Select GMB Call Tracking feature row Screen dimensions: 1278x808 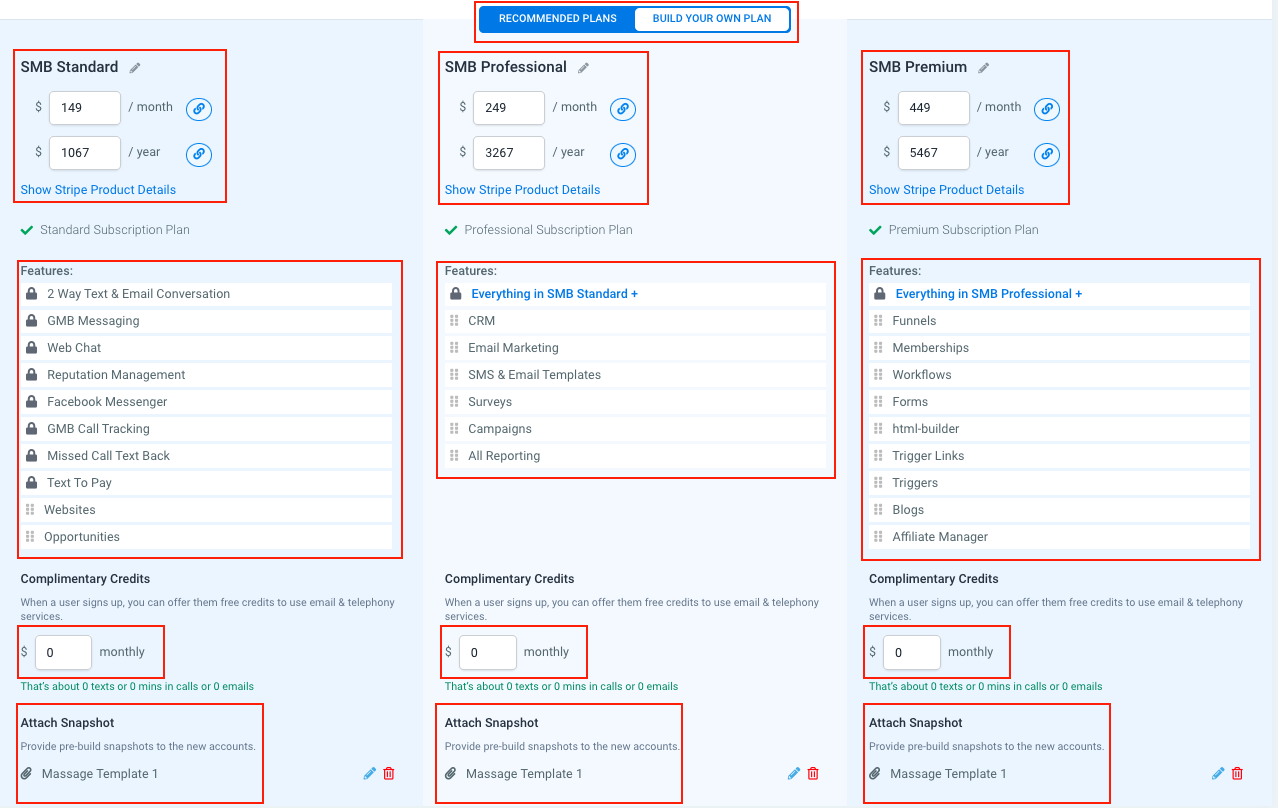(207, 429)
